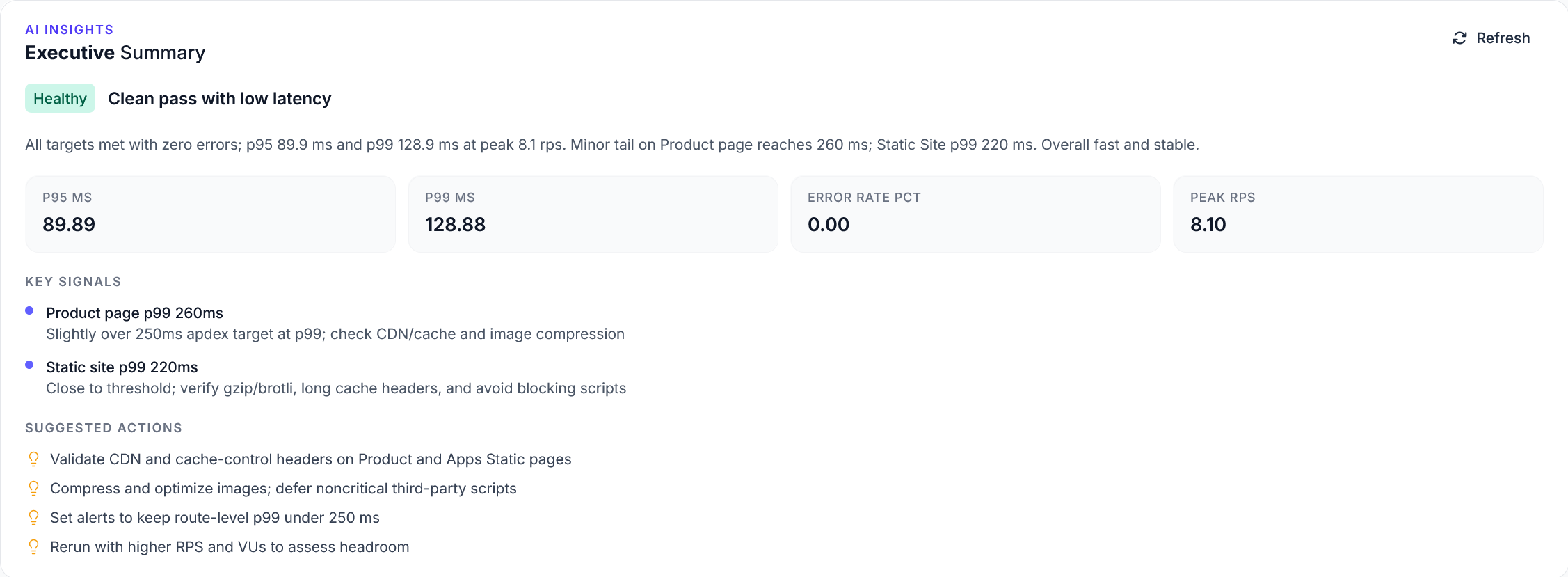Select the Peak RPS card
1568x577 pixels.
(x=1358, y=214)
